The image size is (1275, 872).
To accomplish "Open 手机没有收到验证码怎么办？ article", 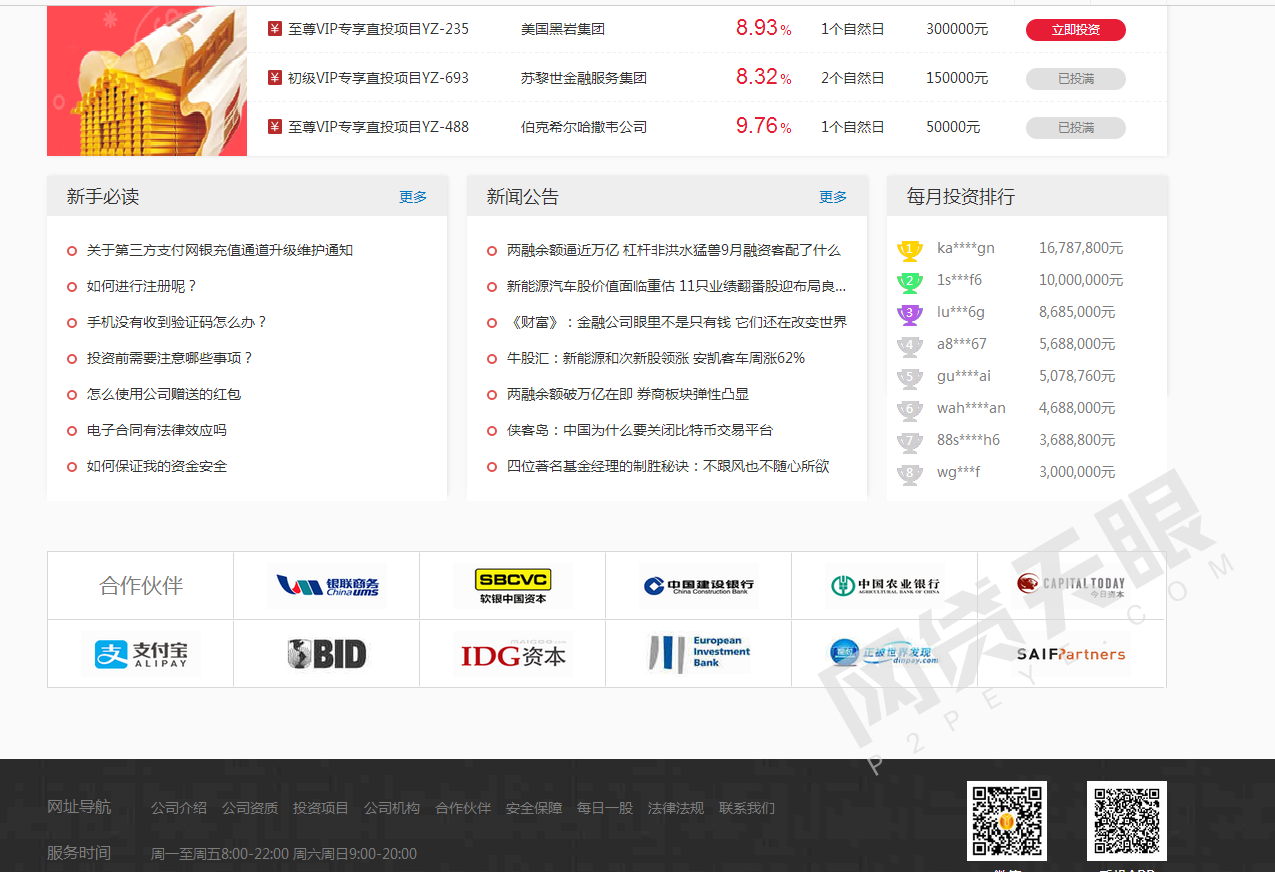I will click(x=177, y=322).
